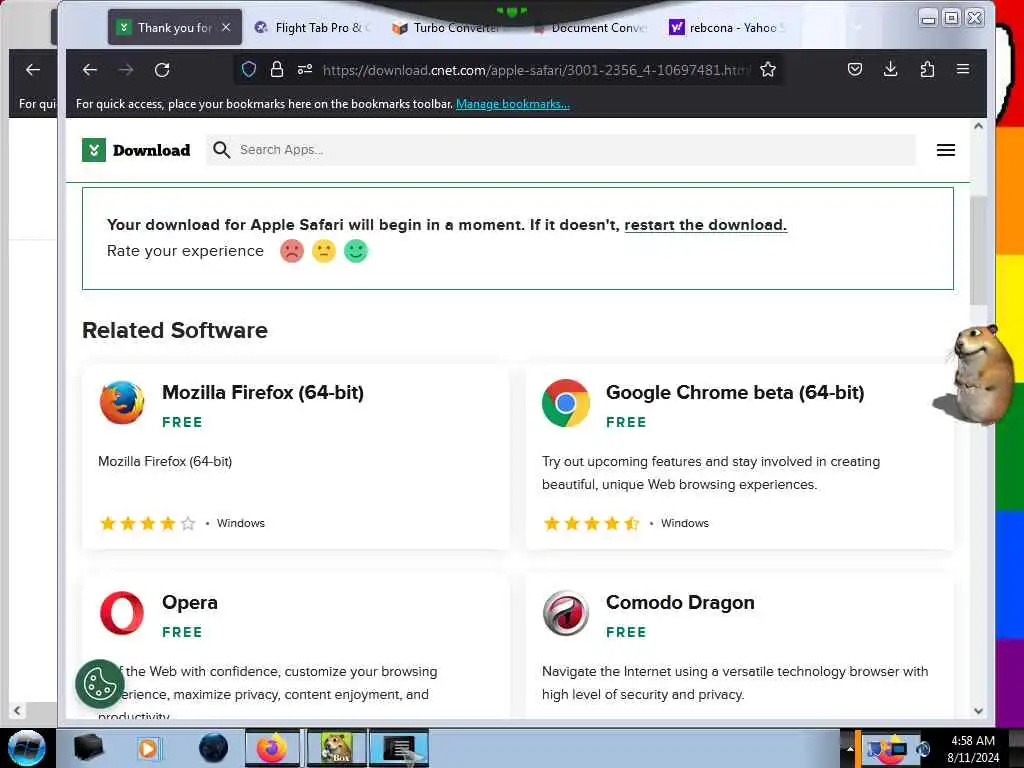Open the black folder taskbar icon
Viewport: 1024px width, 768px height.
point(88,748)
